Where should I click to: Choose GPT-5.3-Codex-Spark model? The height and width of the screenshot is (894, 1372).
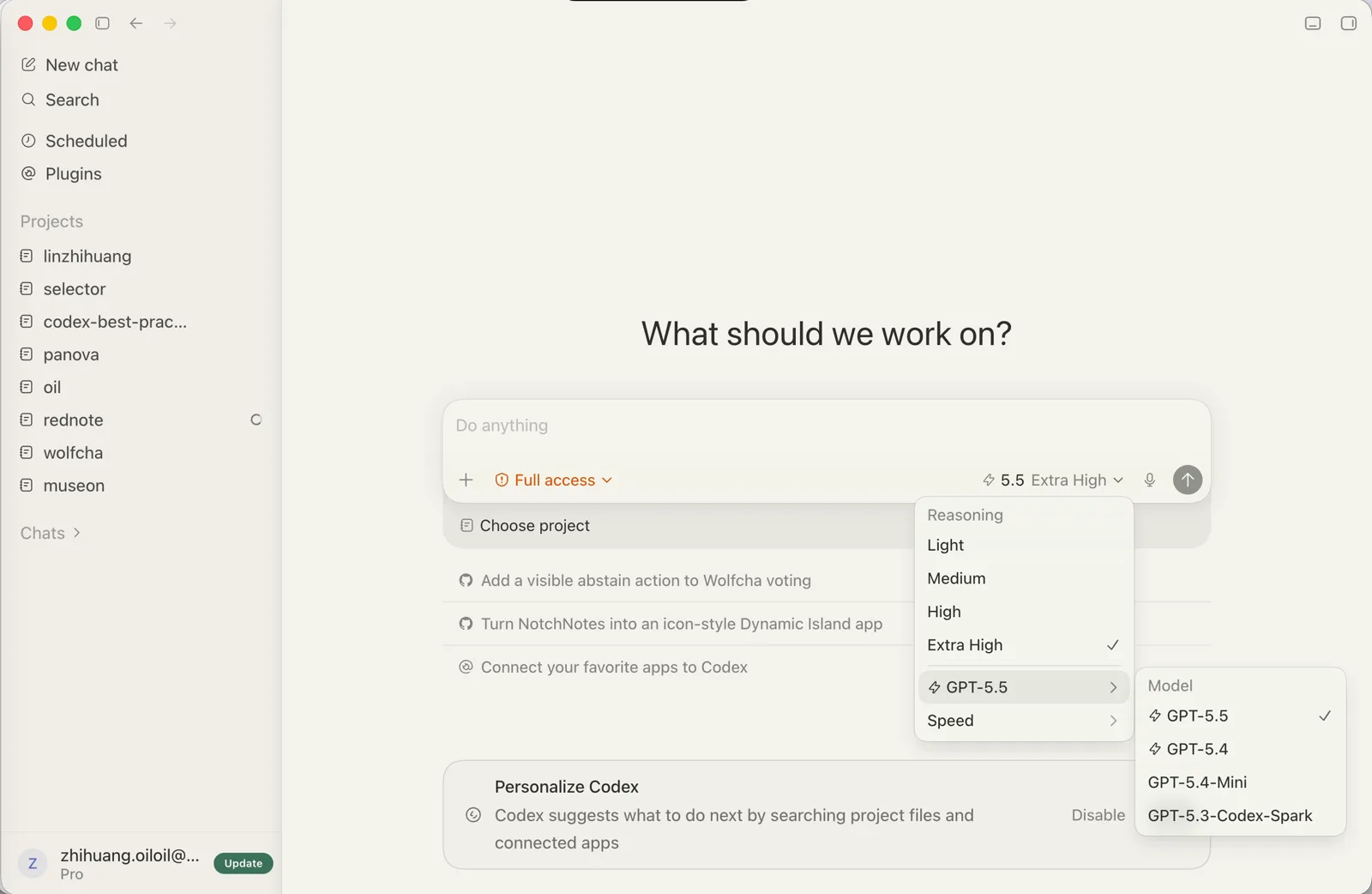coord(1240,816)
